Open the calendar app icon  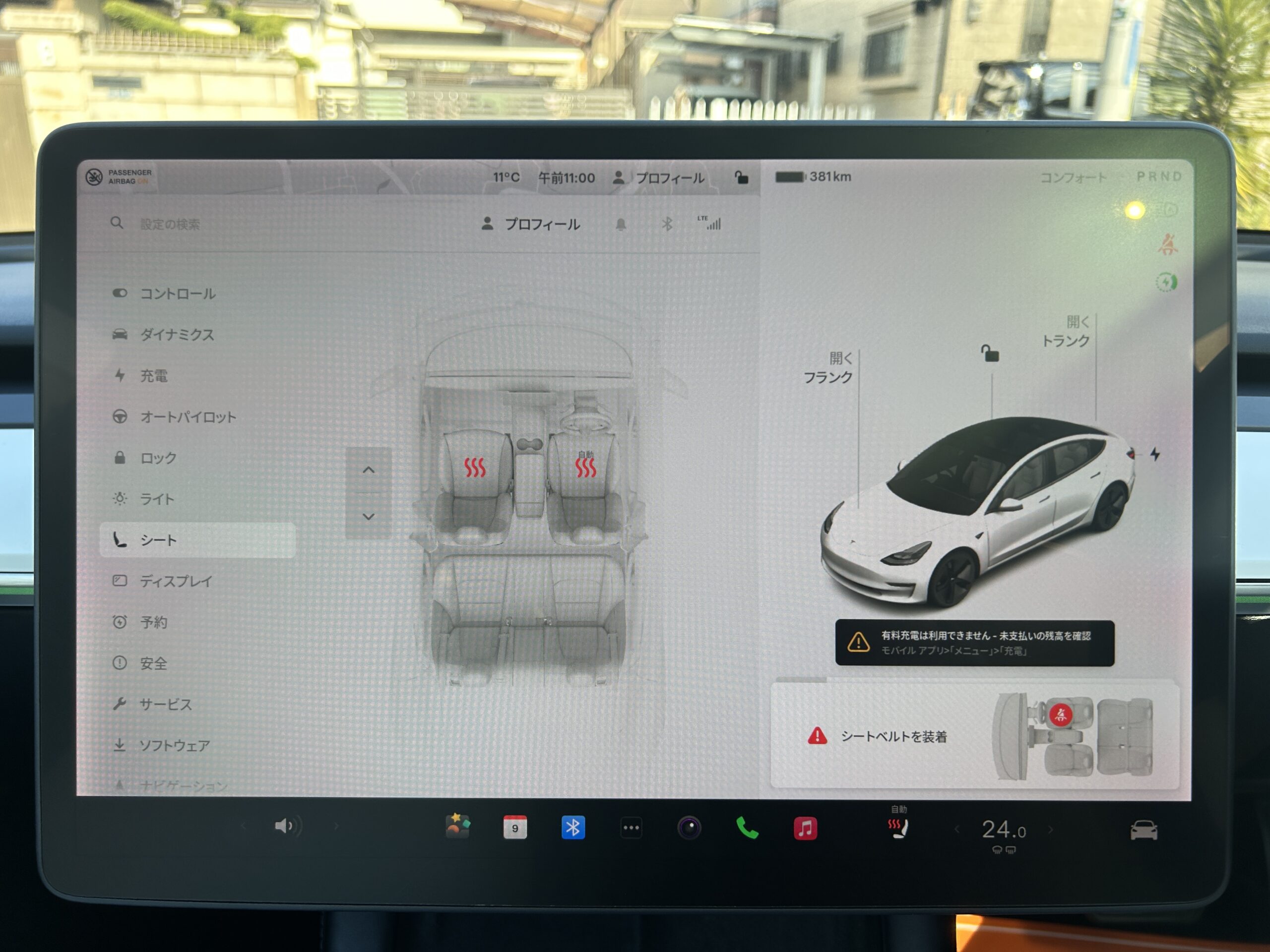tap(514, 828)
